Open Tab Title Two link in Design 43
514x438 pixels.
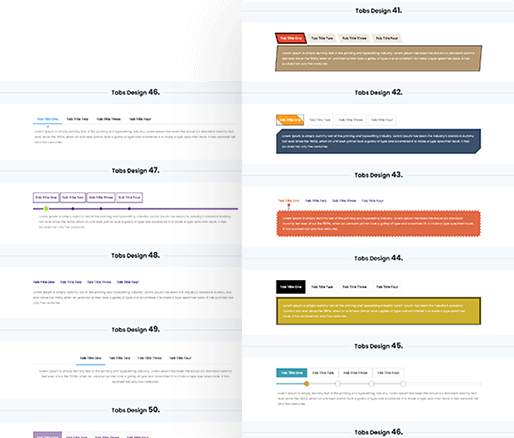[x=316, y=201]
